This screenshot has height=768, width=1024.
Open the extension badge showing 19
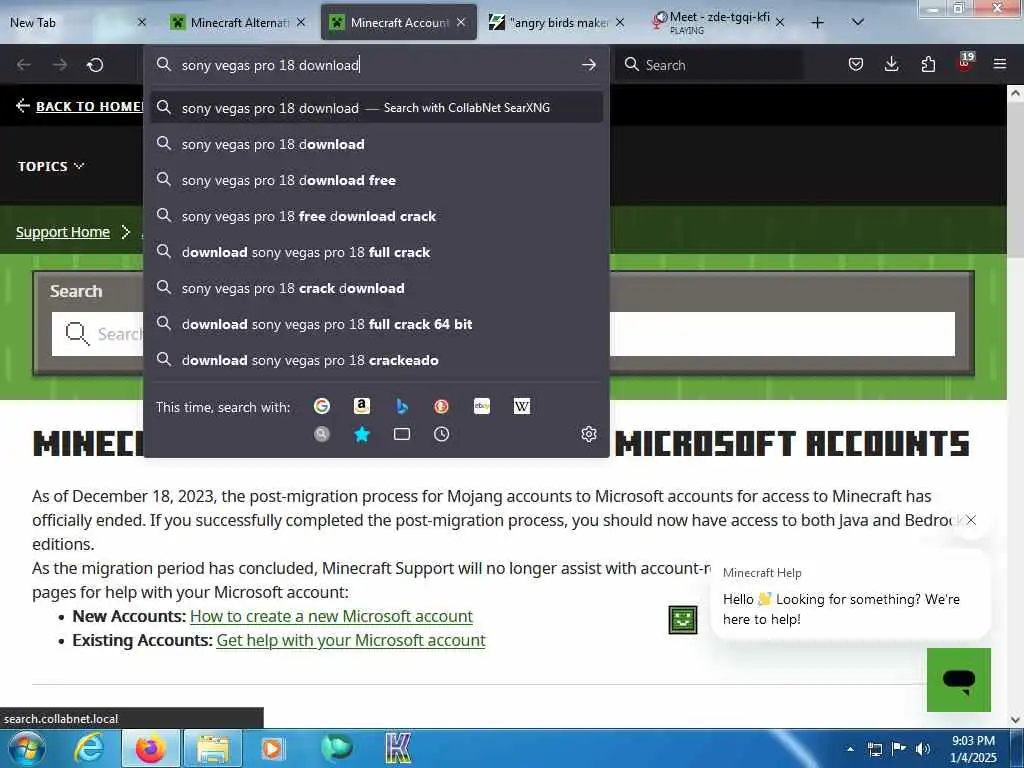click(x=965, y=62)
